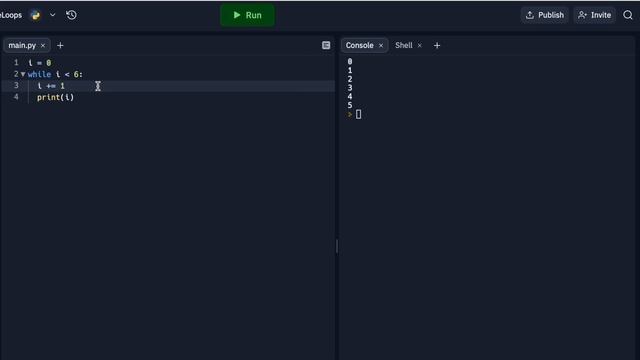The image size is (640, 360).
Task: Open the search magnifier icon
Action: (628, 15)
